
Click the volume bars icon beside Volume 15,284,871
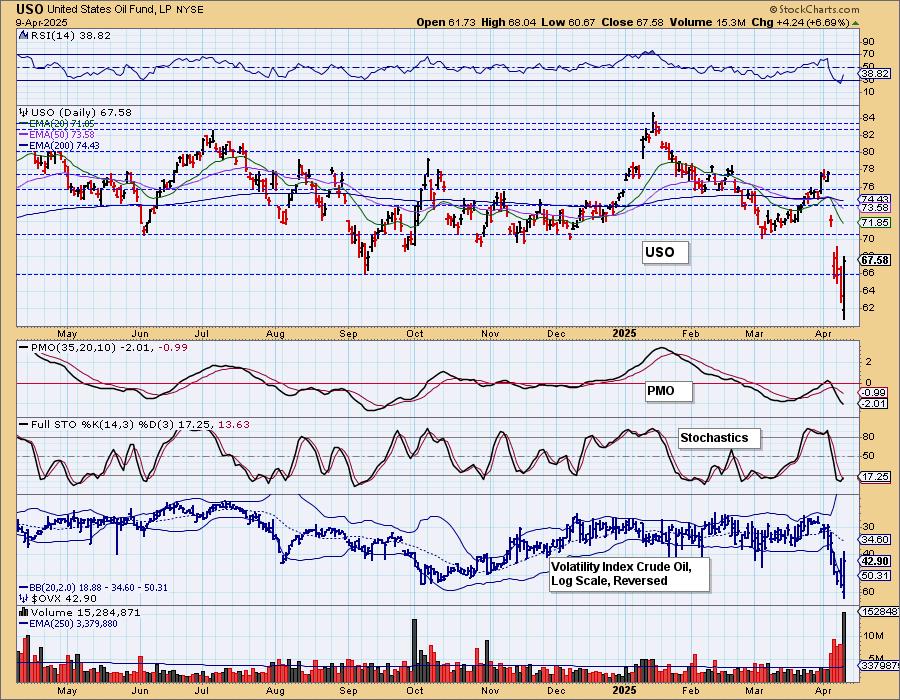click(24, 612)
